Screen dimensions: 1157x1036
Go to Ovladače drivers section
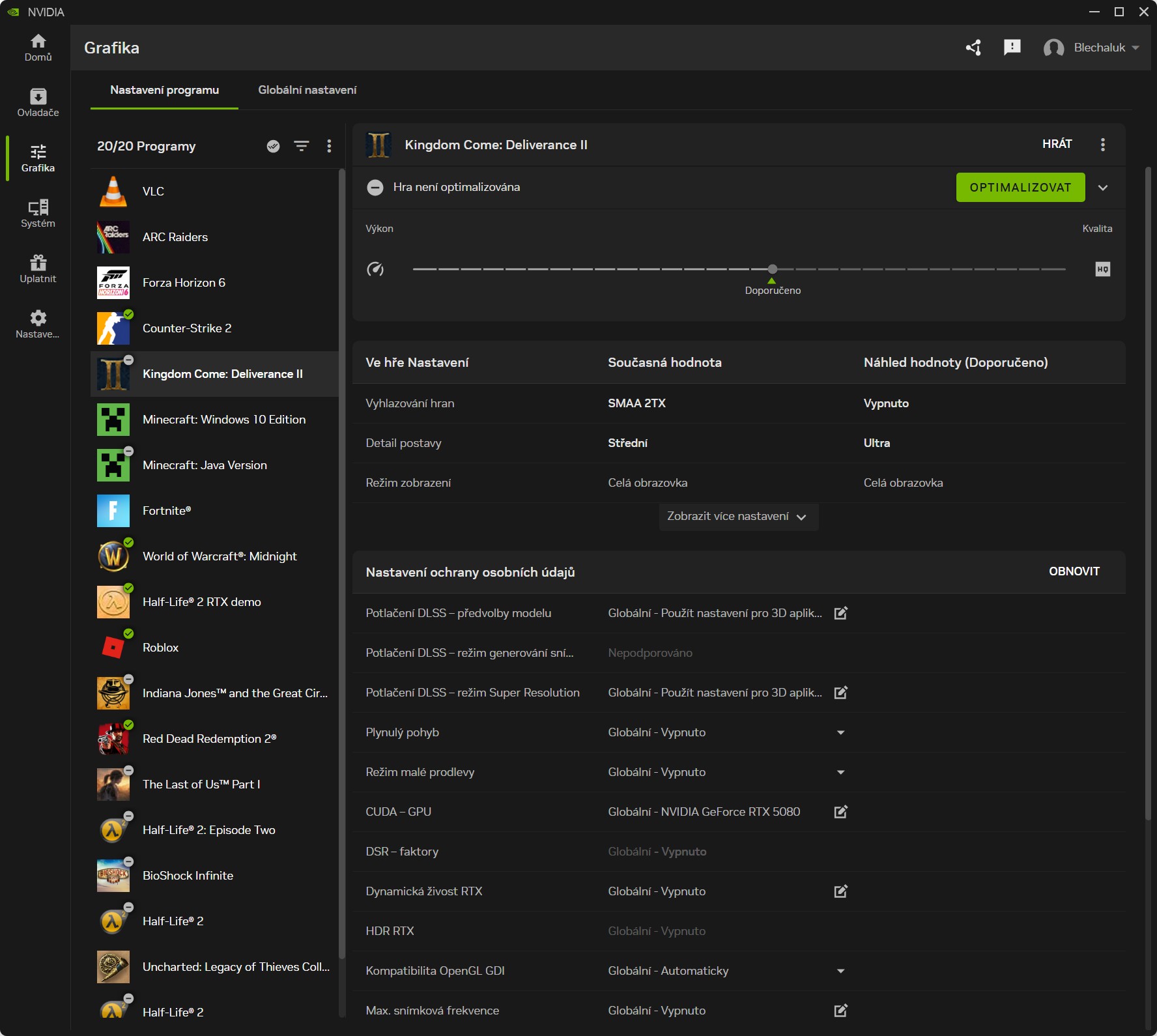point(38,103)
